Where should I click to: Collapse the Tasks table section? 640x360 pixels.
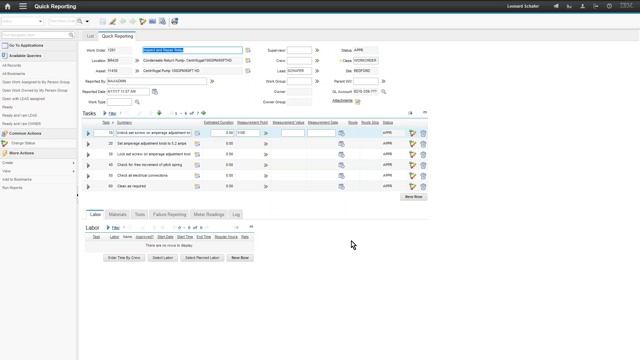424,113
